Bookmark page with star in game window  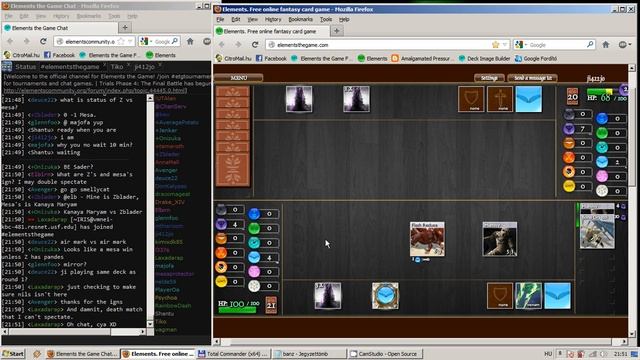496,44
